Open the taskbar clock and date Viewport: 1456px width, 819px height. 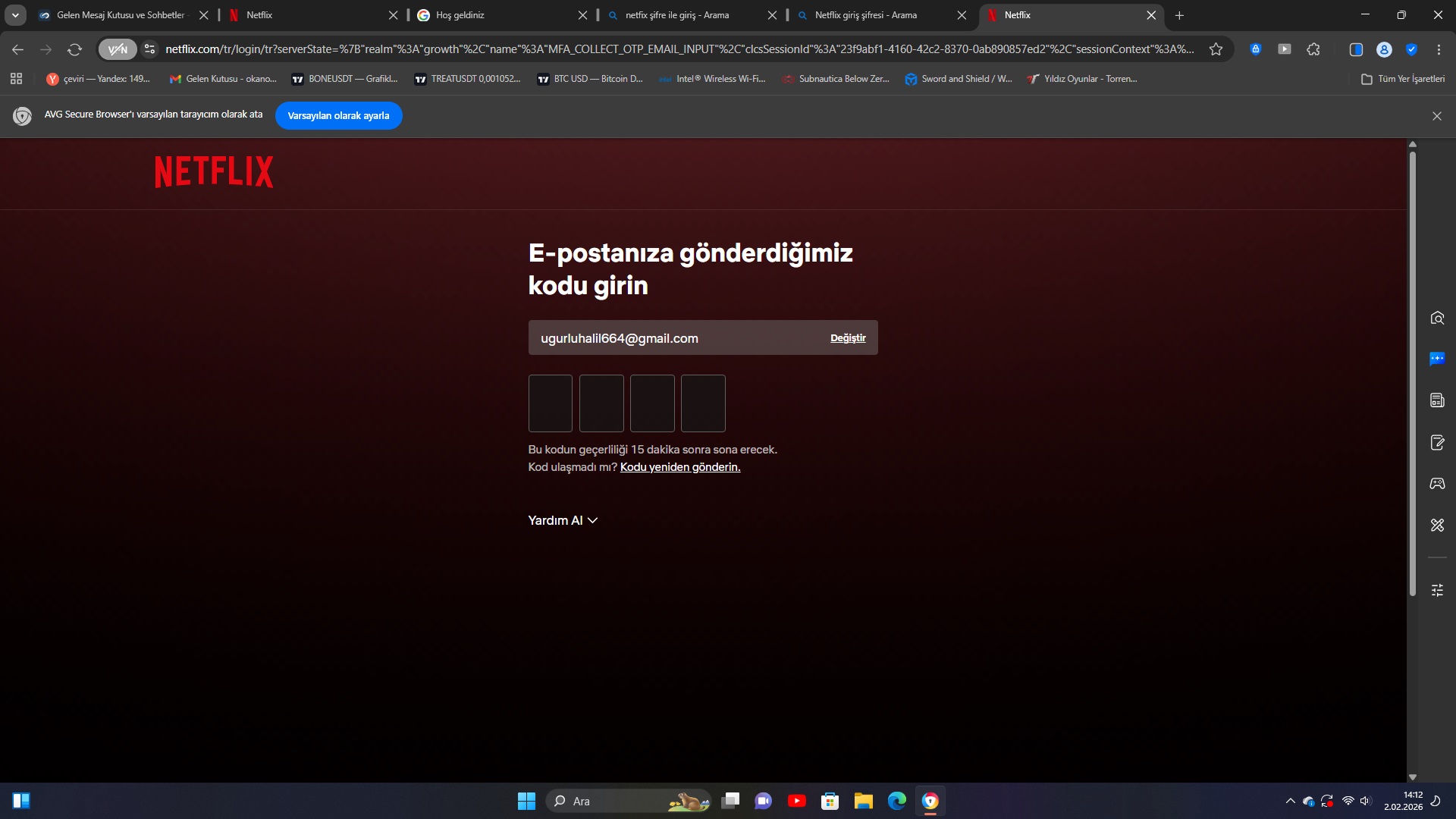[x=1403, y=801]
